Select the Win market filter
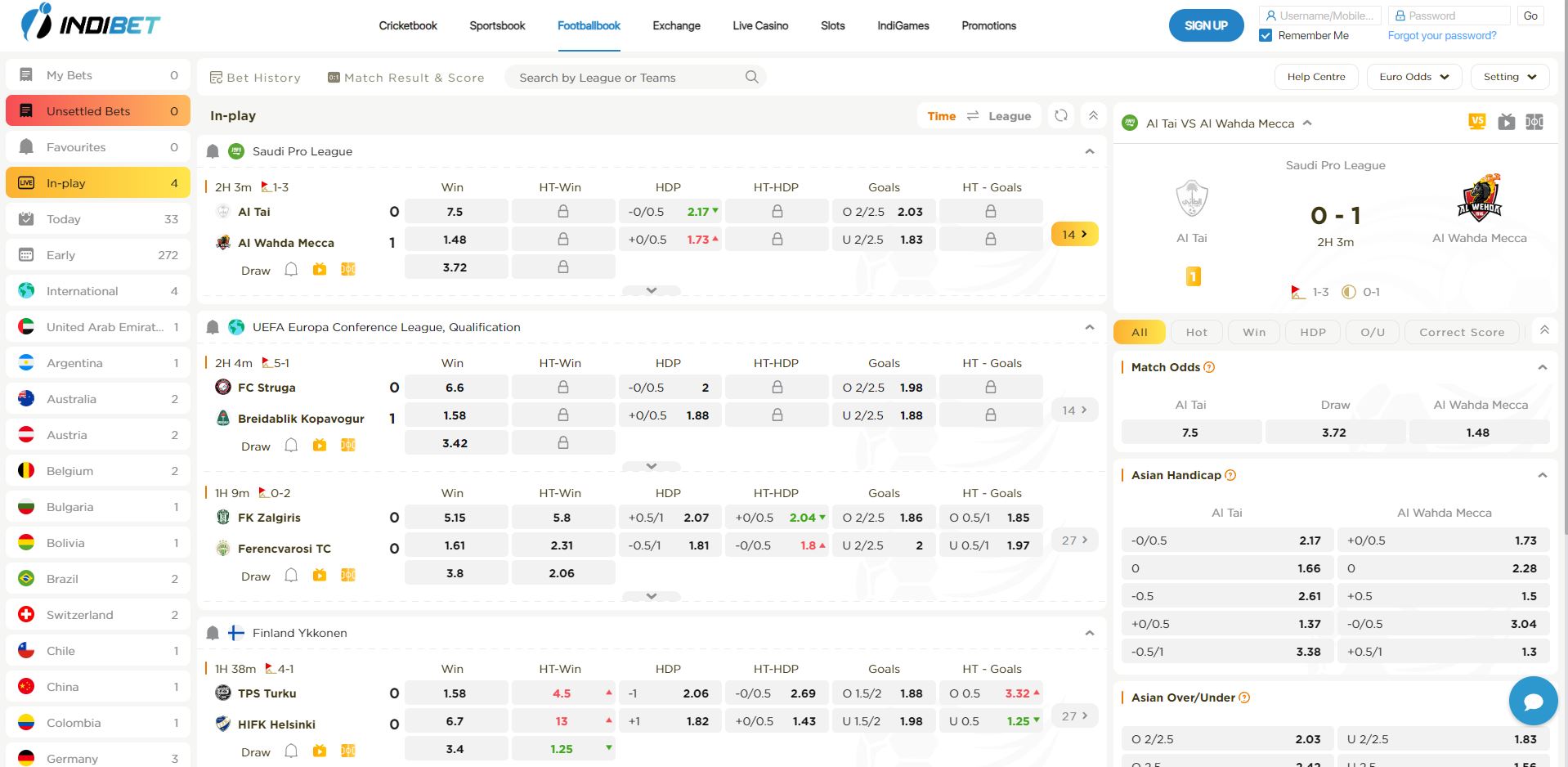The width and height of the screenshot is (1568, 767). (x=1254, y=332)
